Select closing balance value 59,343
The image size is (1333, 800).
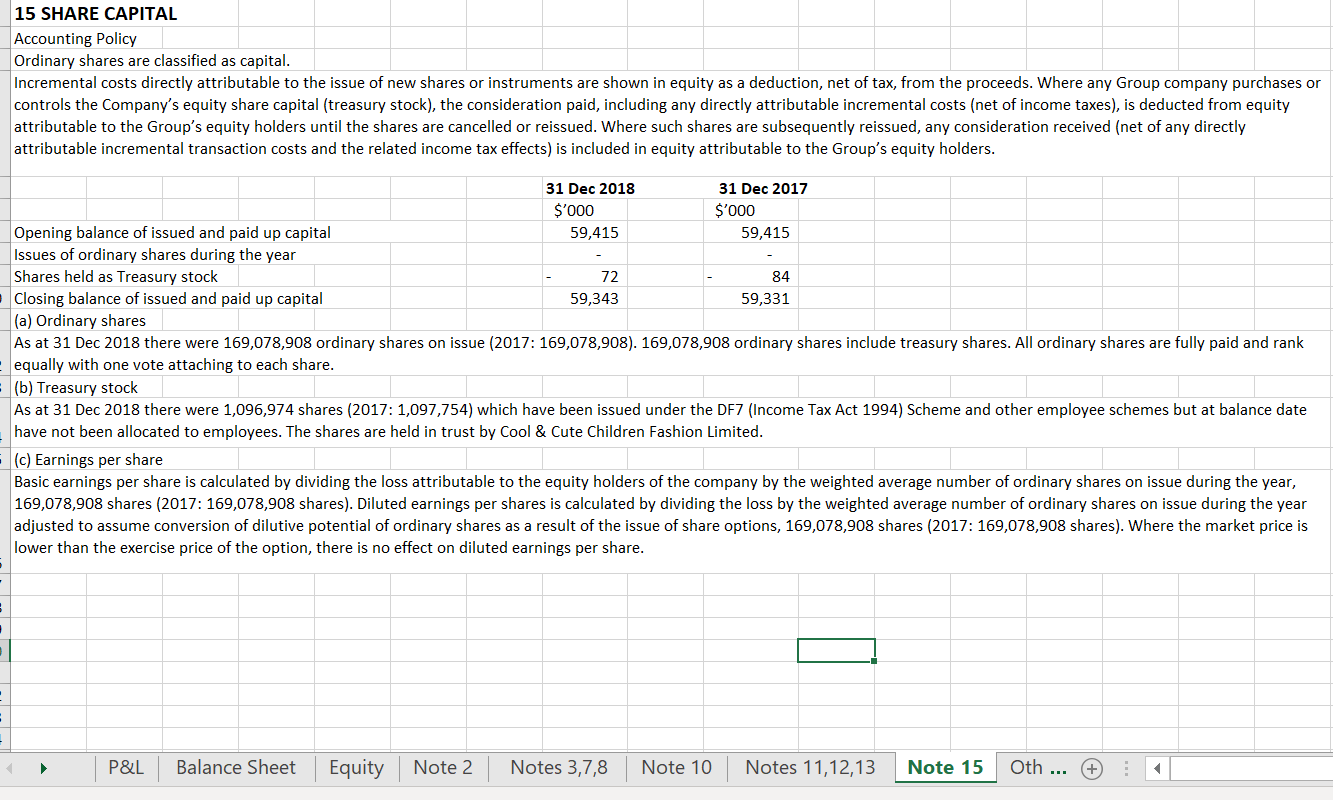coord(594,298)
